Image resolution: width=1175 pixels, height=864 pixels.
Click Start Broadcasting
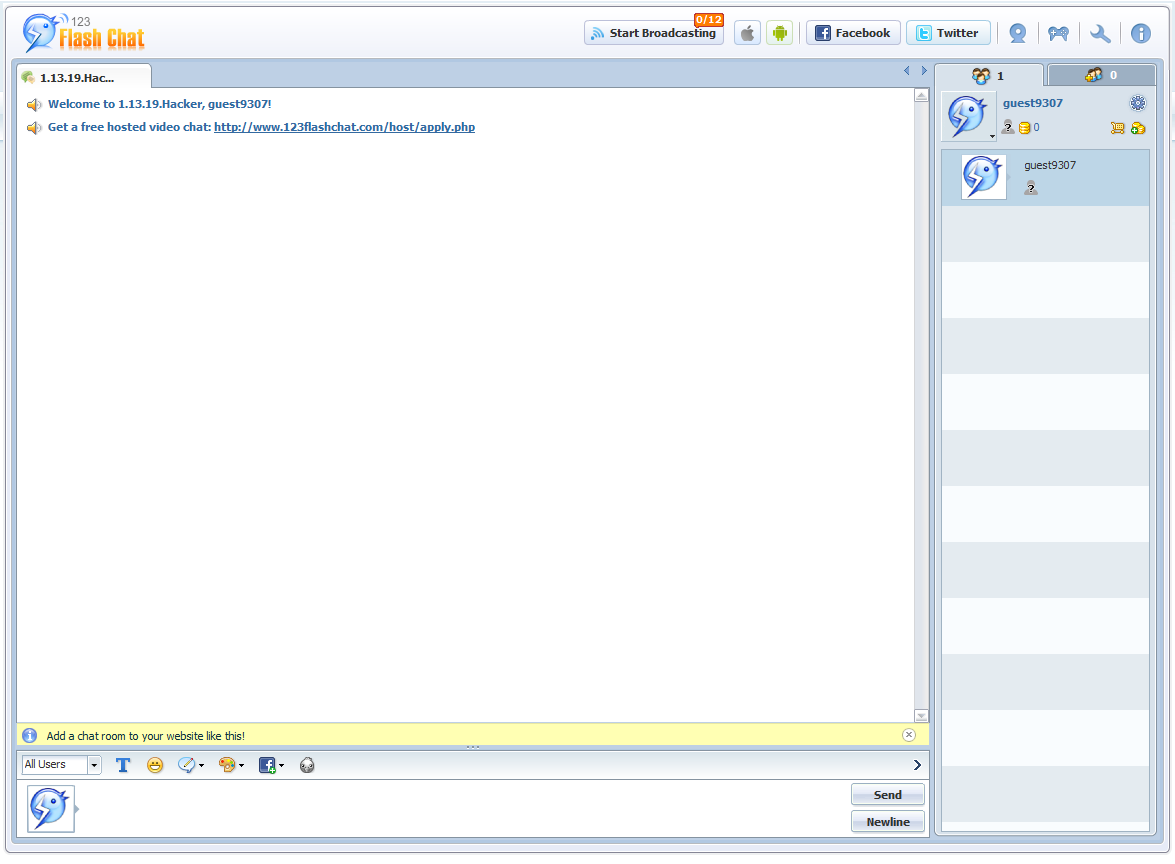(654, 32)
